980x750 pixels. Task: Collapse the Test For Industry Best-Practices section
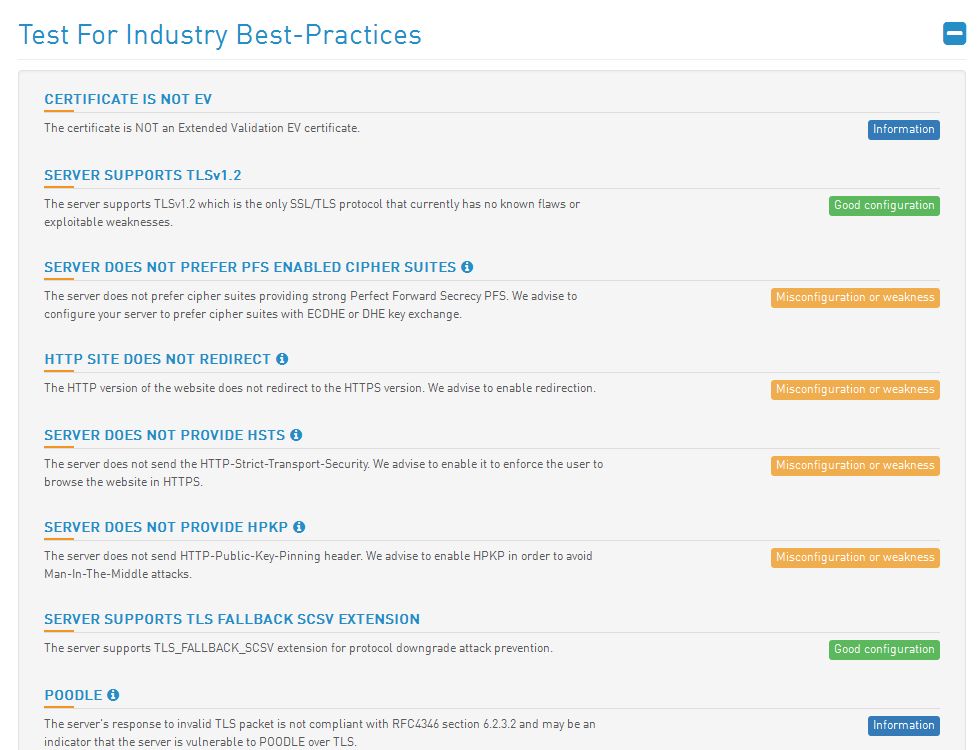pyautogui.click(x=954, y=34)
